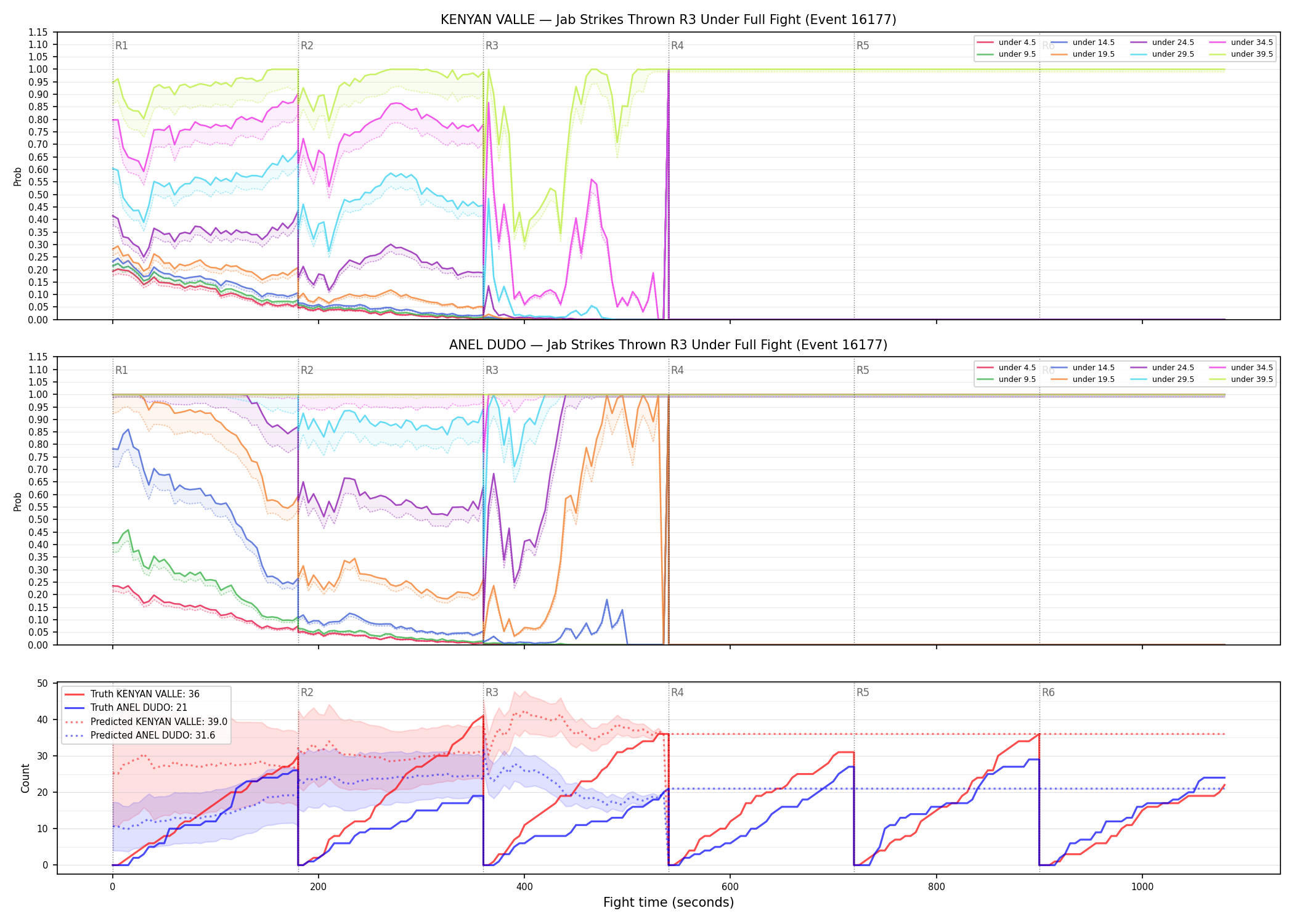Click the R4 round marker in Count chart
1294x924 pixels.
tap(677, 692)
